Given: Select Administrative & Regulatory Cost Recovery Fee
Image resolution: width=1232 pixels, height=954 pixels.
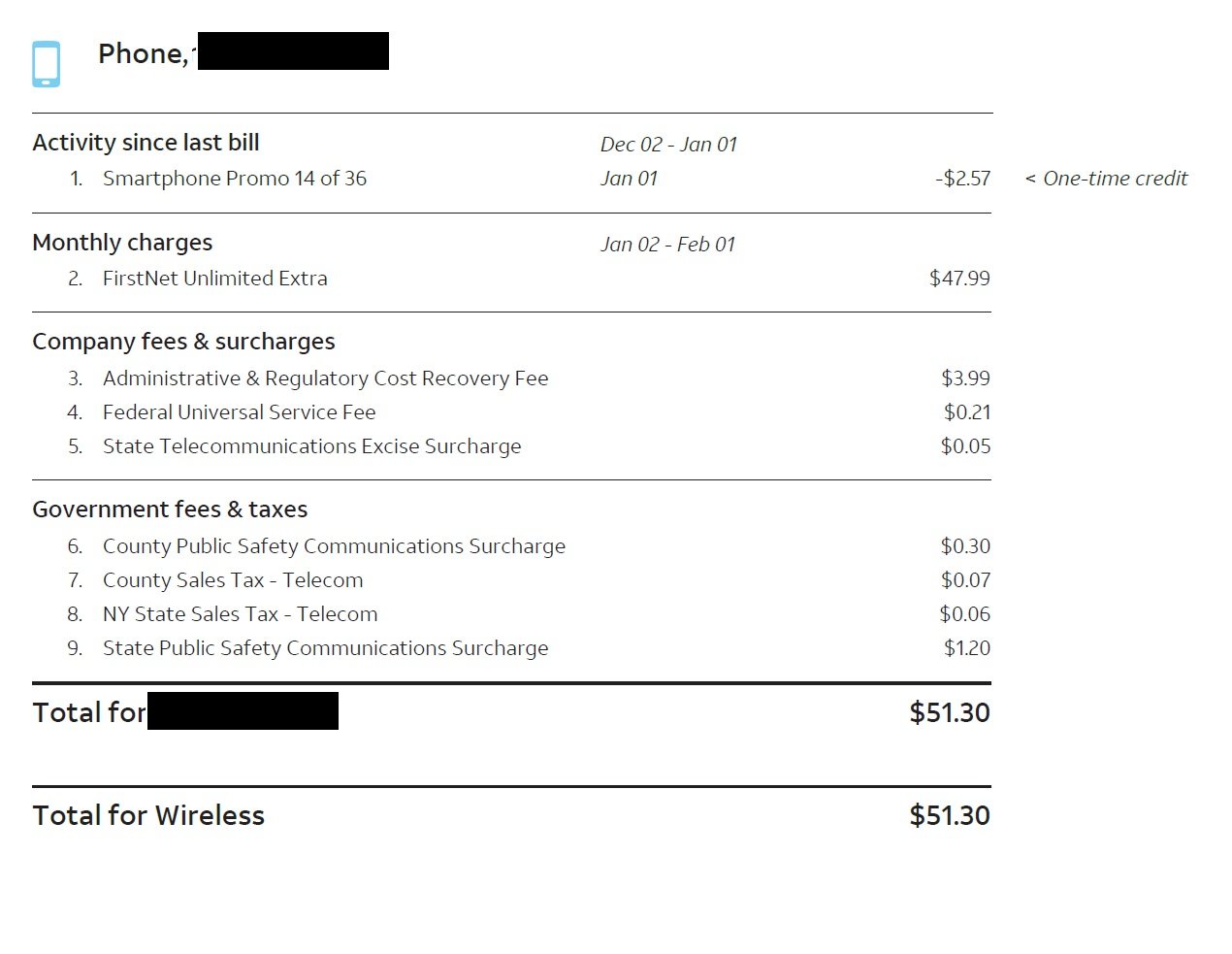Looking at the screenshot, I should [325, 378].
